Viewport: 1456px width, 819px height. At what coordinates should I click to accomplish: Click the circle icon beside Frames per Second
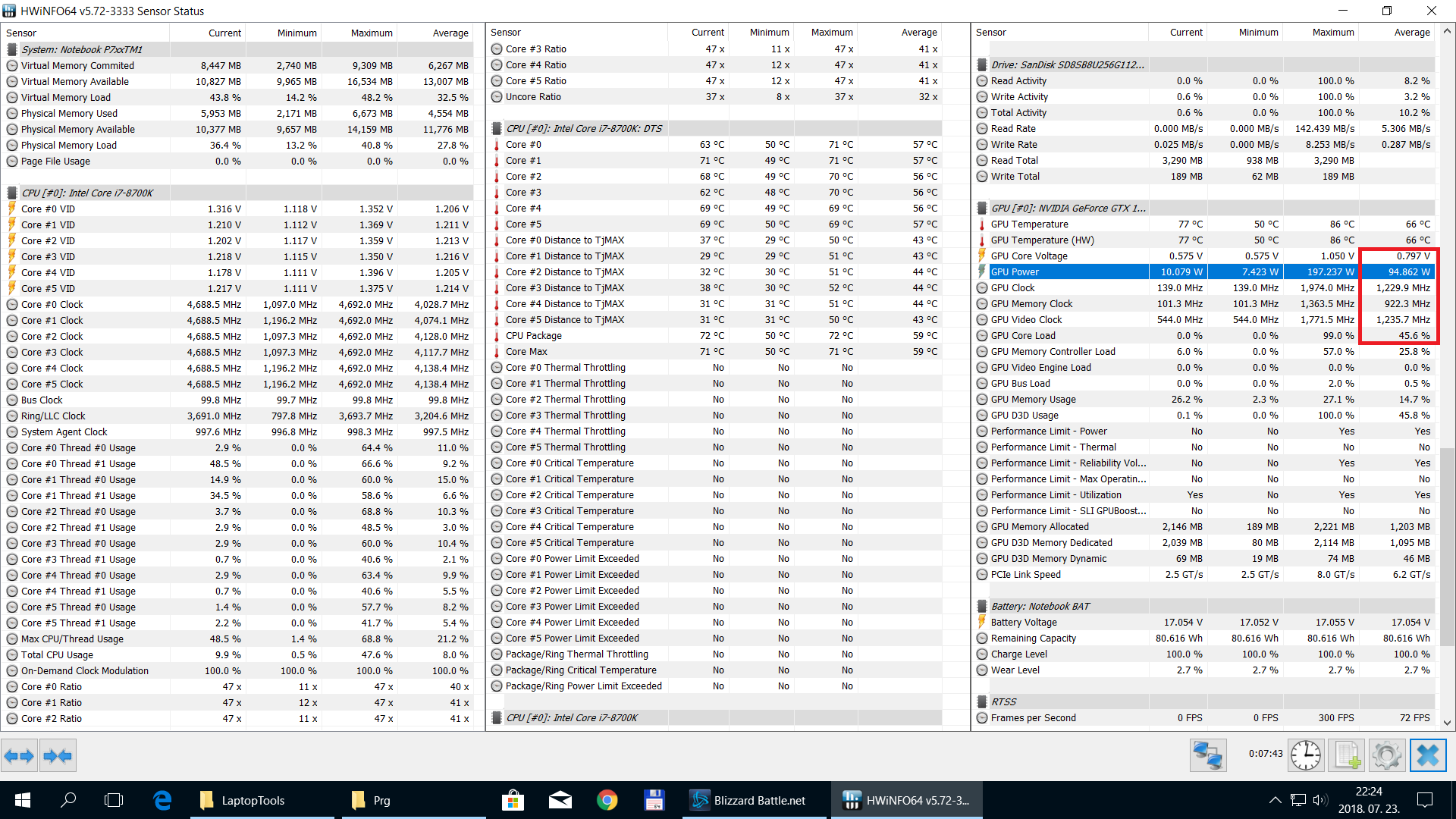982,718
